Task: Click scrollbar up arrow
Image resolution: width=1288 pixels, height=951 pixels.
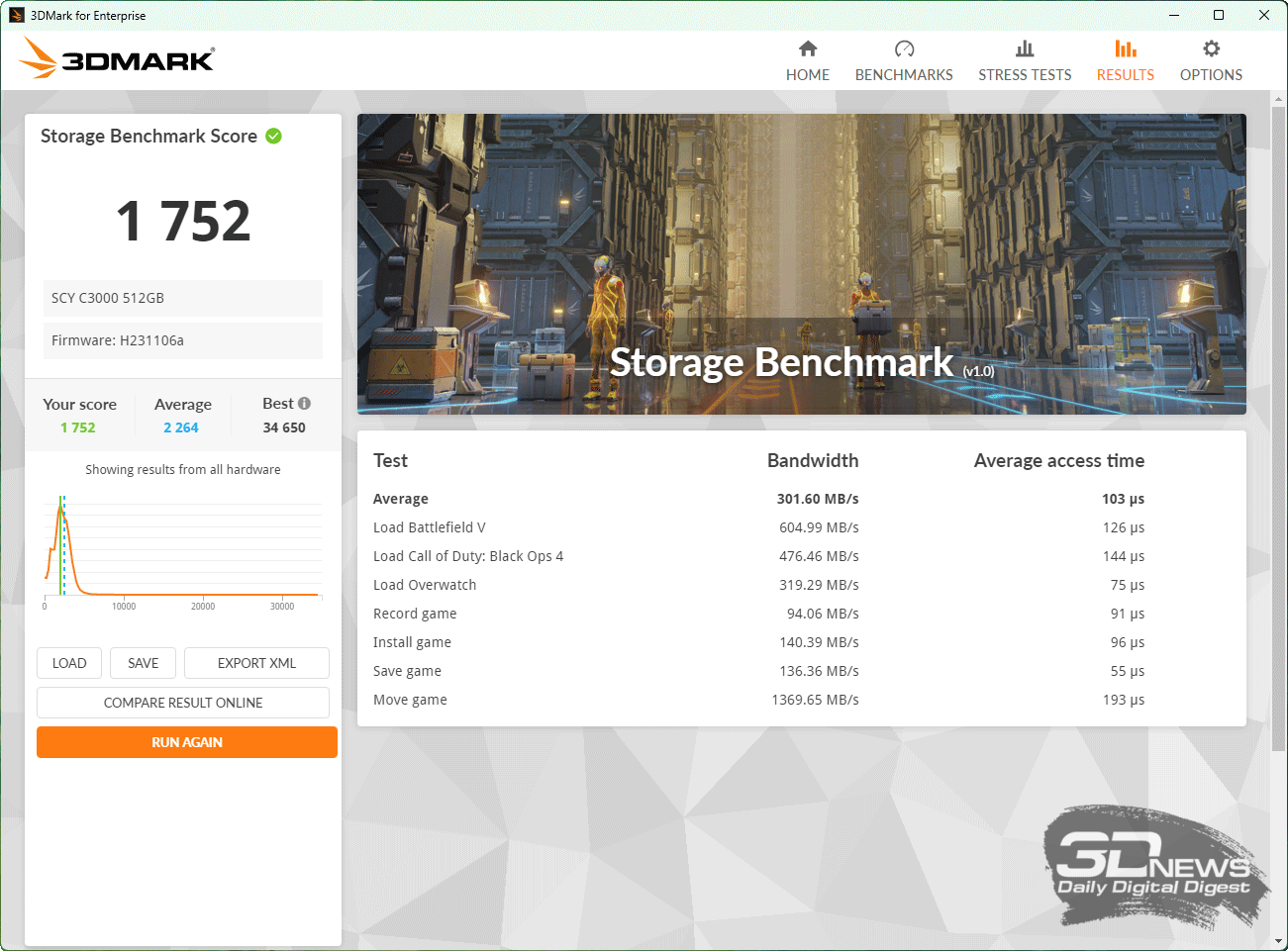Action: pyautogui.click(x=1278, y=99)
